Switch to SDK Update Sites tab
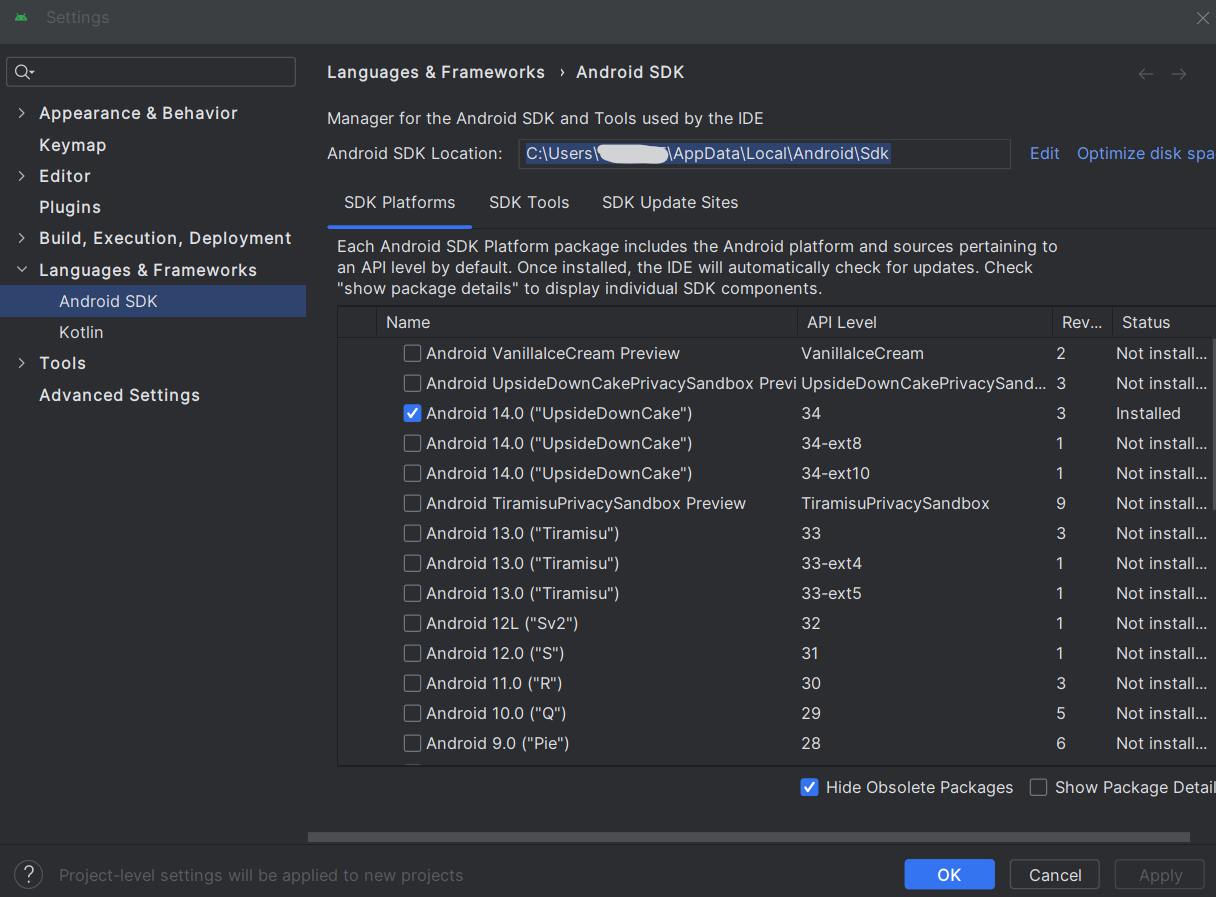Image resolution: width=1216 pixels, height=897 pixels. click(x=670, y=202)
